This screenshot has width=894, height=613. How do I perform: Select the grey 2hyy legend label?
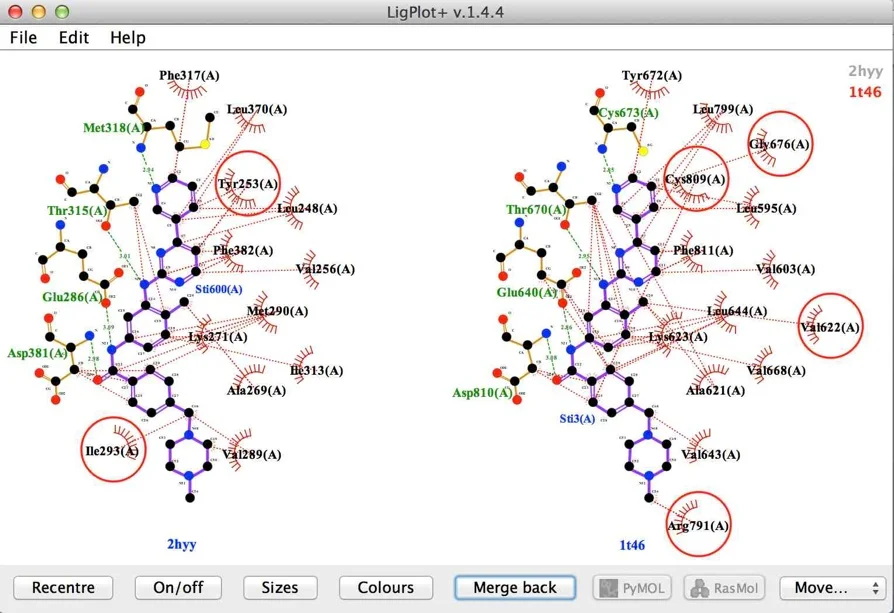tap(865, 71)
